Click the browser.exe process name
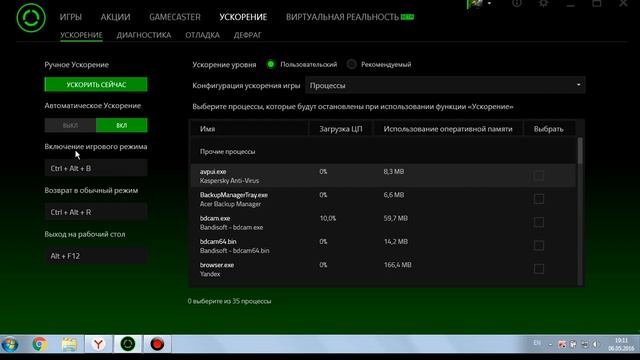Screen dimensions: 640x360 click(217, 265)
